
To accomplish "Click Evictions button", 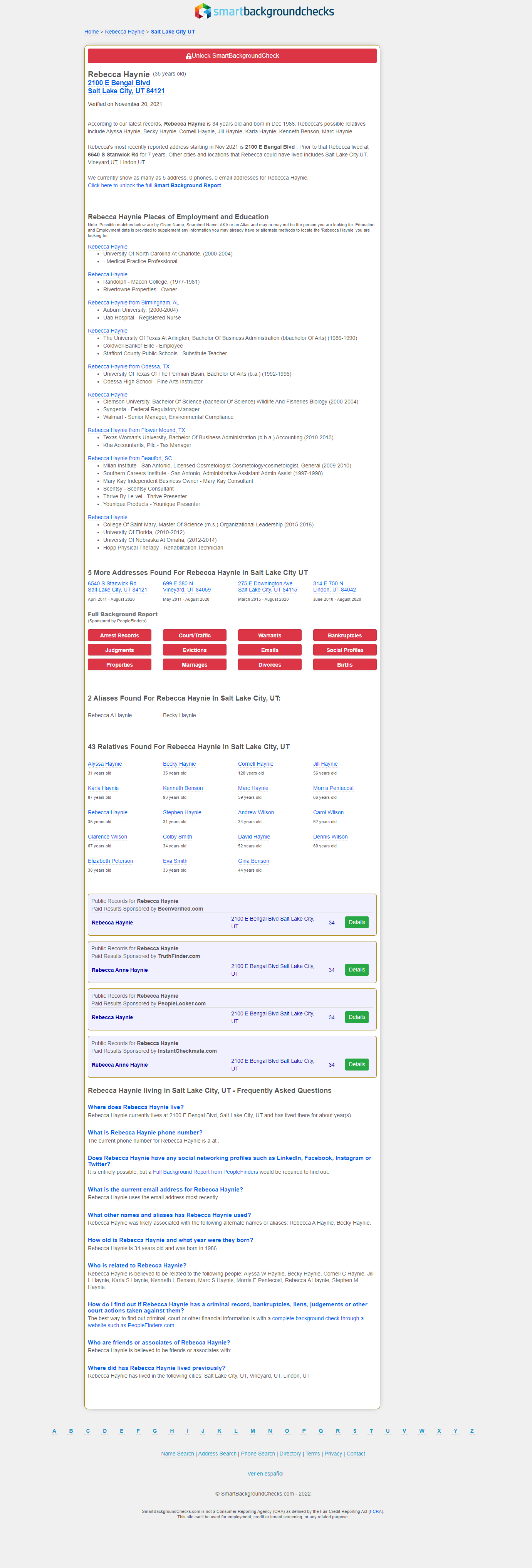I will point(195,650).
